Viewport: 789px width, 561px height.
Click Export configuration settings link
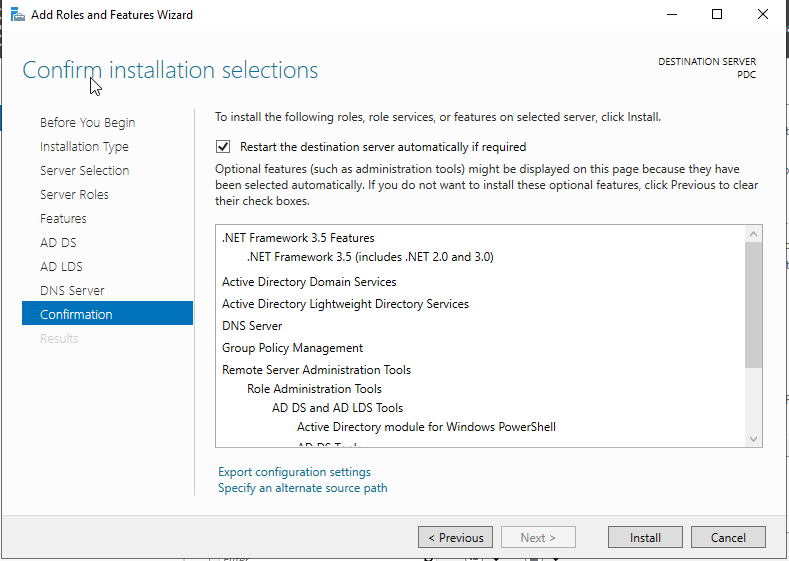(294, 472)
